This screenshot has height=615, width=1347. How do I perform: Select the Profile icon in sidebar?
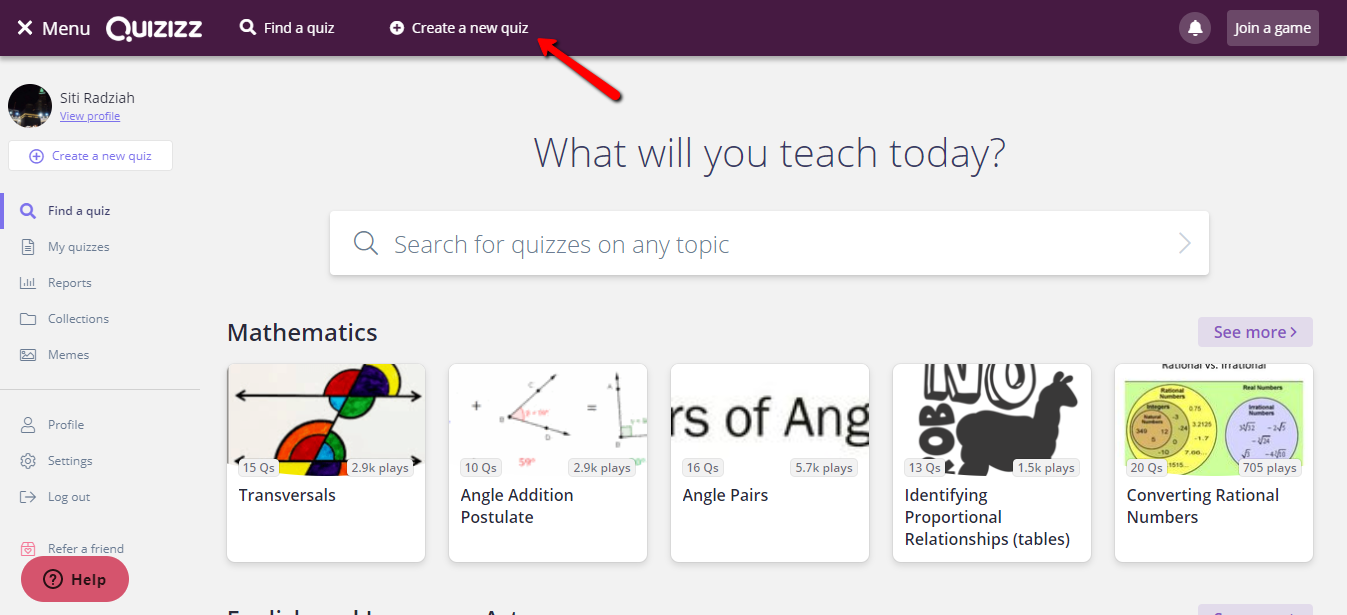click(29, 424)
